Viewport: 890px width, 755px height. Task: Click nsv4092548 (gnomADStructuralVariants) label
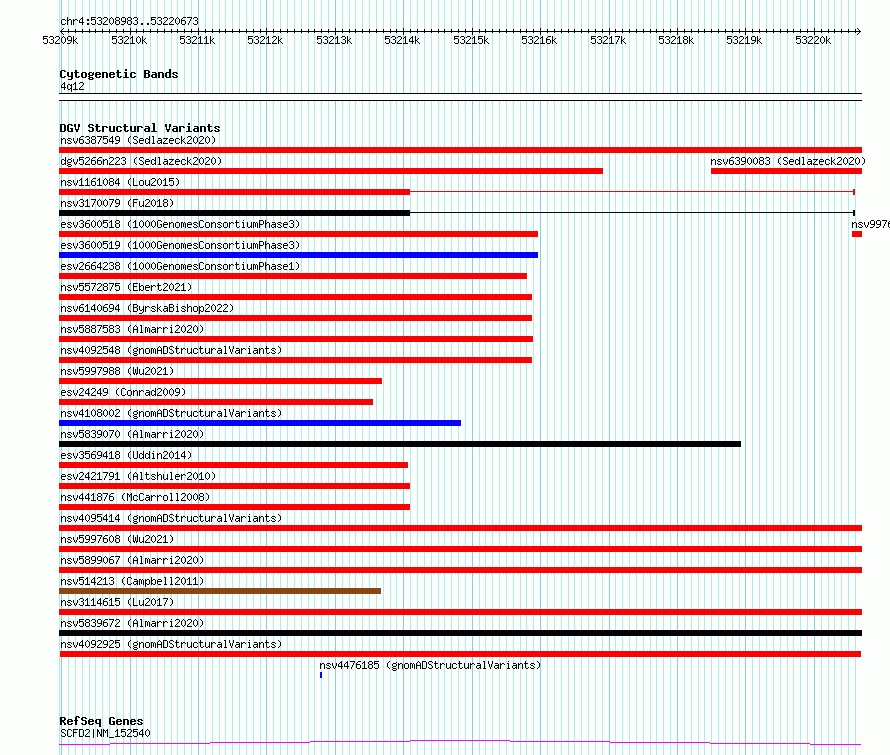coord(171,350)
